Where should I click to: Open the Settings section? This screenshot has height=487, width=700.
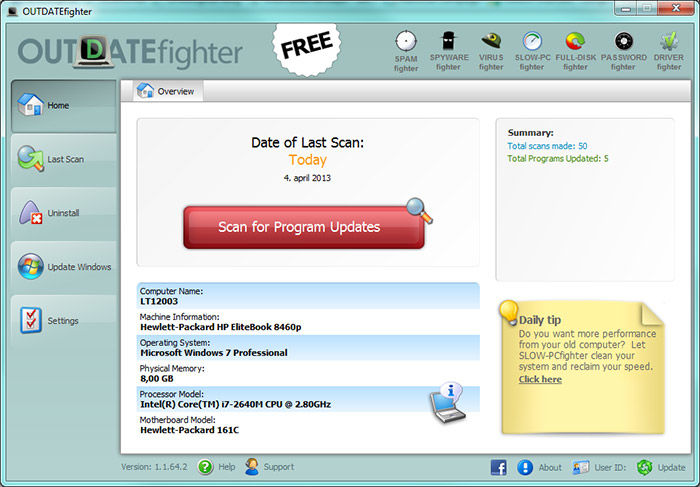pos(63,321)
